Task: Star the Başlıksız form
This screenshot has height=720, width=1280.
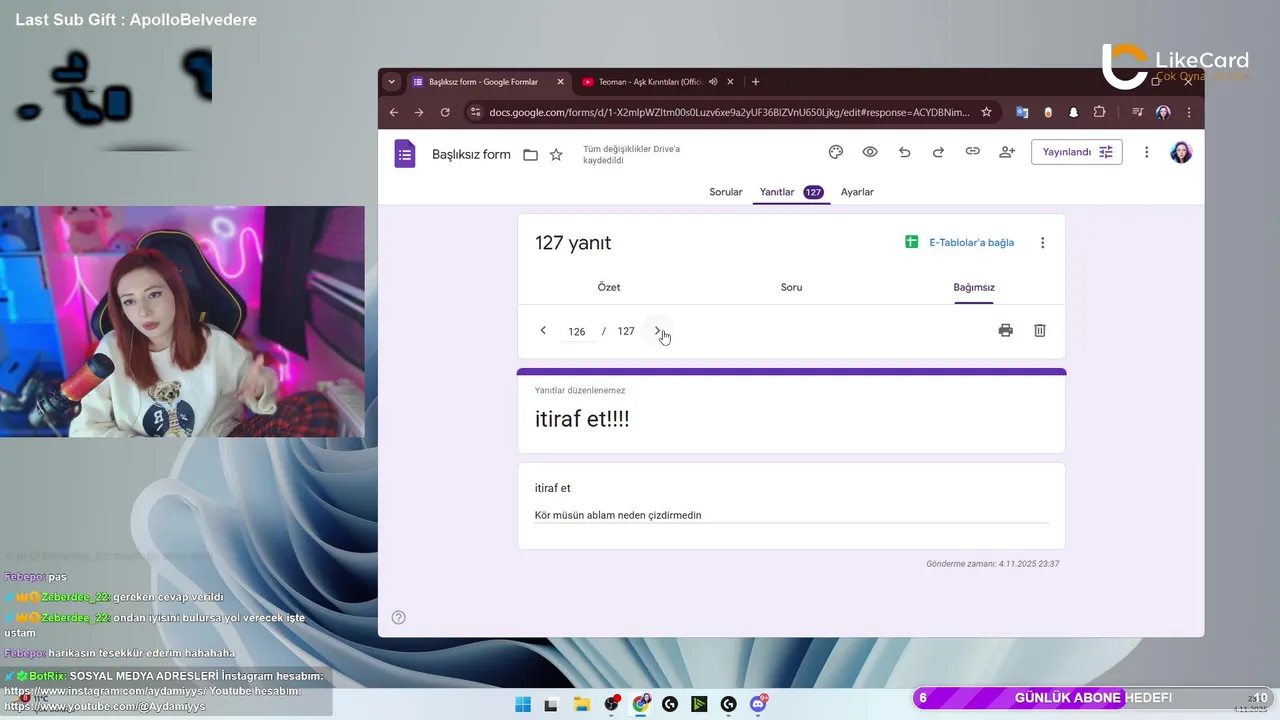Action: [556, 154]
